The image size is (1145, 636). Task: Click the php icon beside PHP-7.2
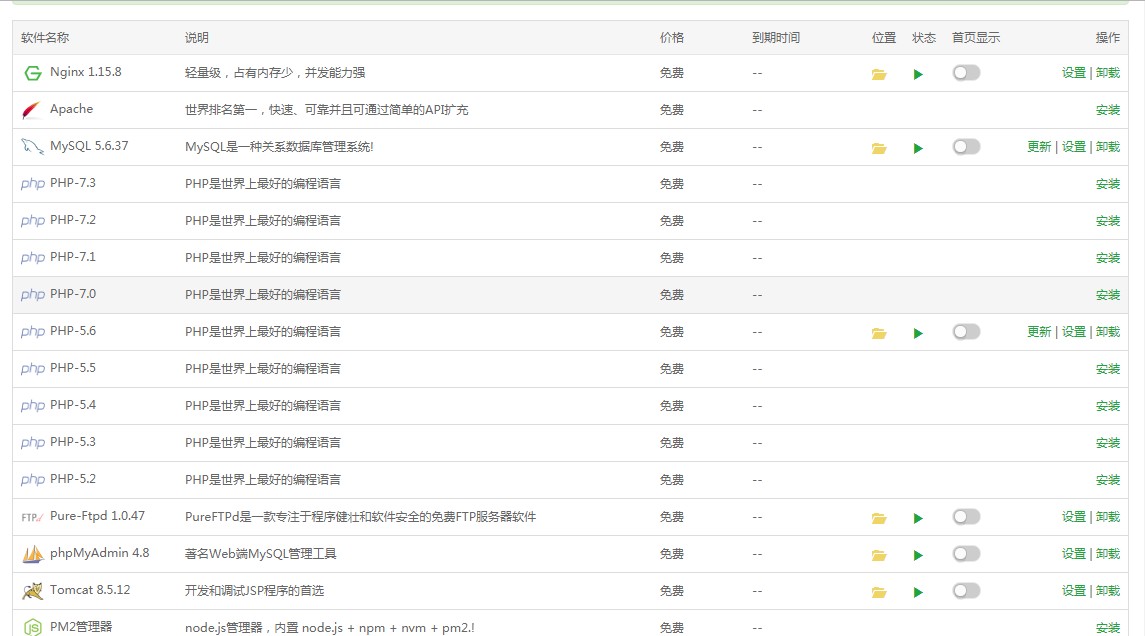coord(33,221)
